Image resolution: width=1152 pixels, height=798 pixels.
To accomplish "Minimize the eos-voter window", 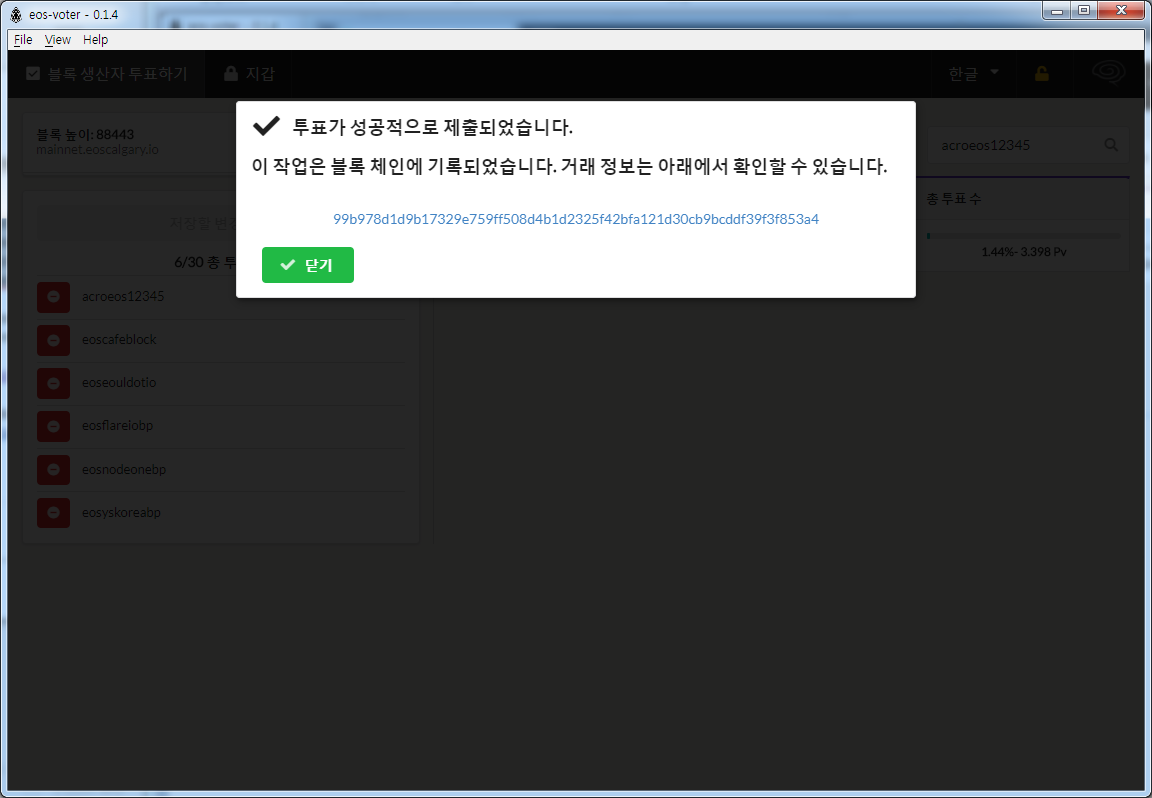I will tap(1057, 10).
